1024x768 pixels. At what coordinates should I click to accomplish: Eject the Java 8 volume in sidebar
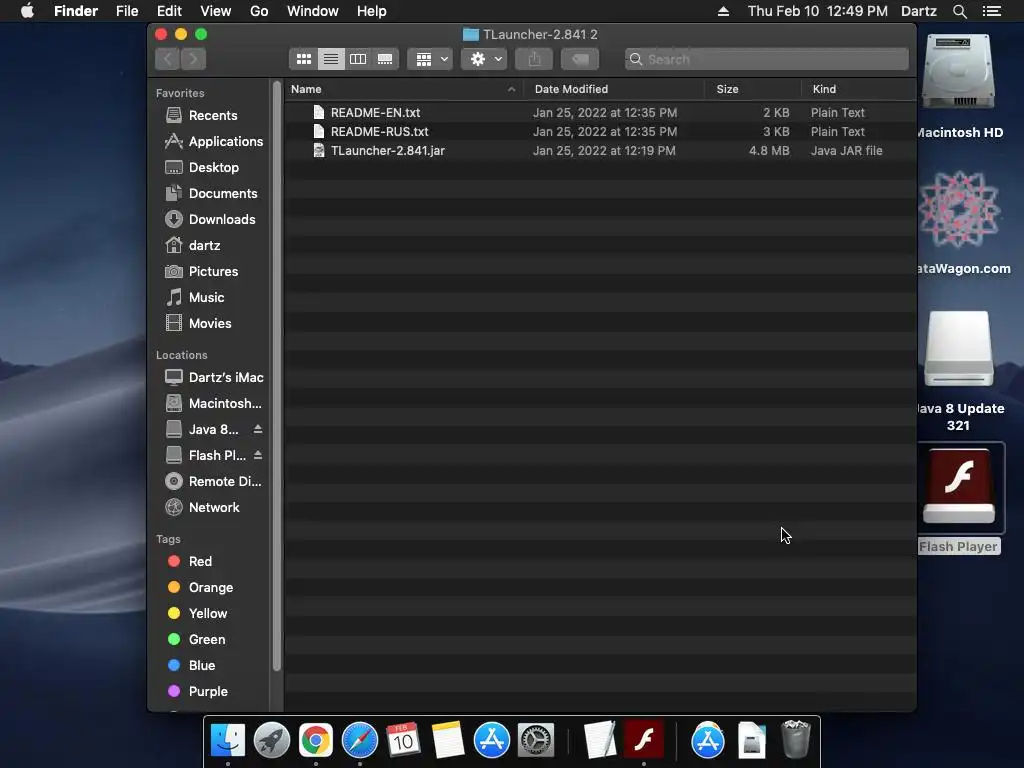pos(258,429)
